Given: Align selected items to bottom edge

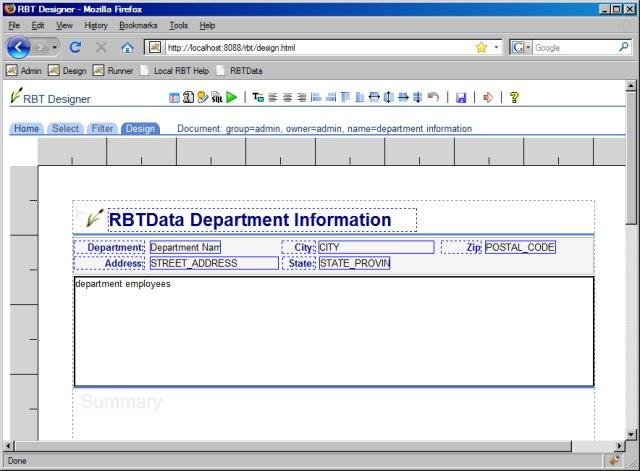Looking at the screenshot, I should (360, 97).
